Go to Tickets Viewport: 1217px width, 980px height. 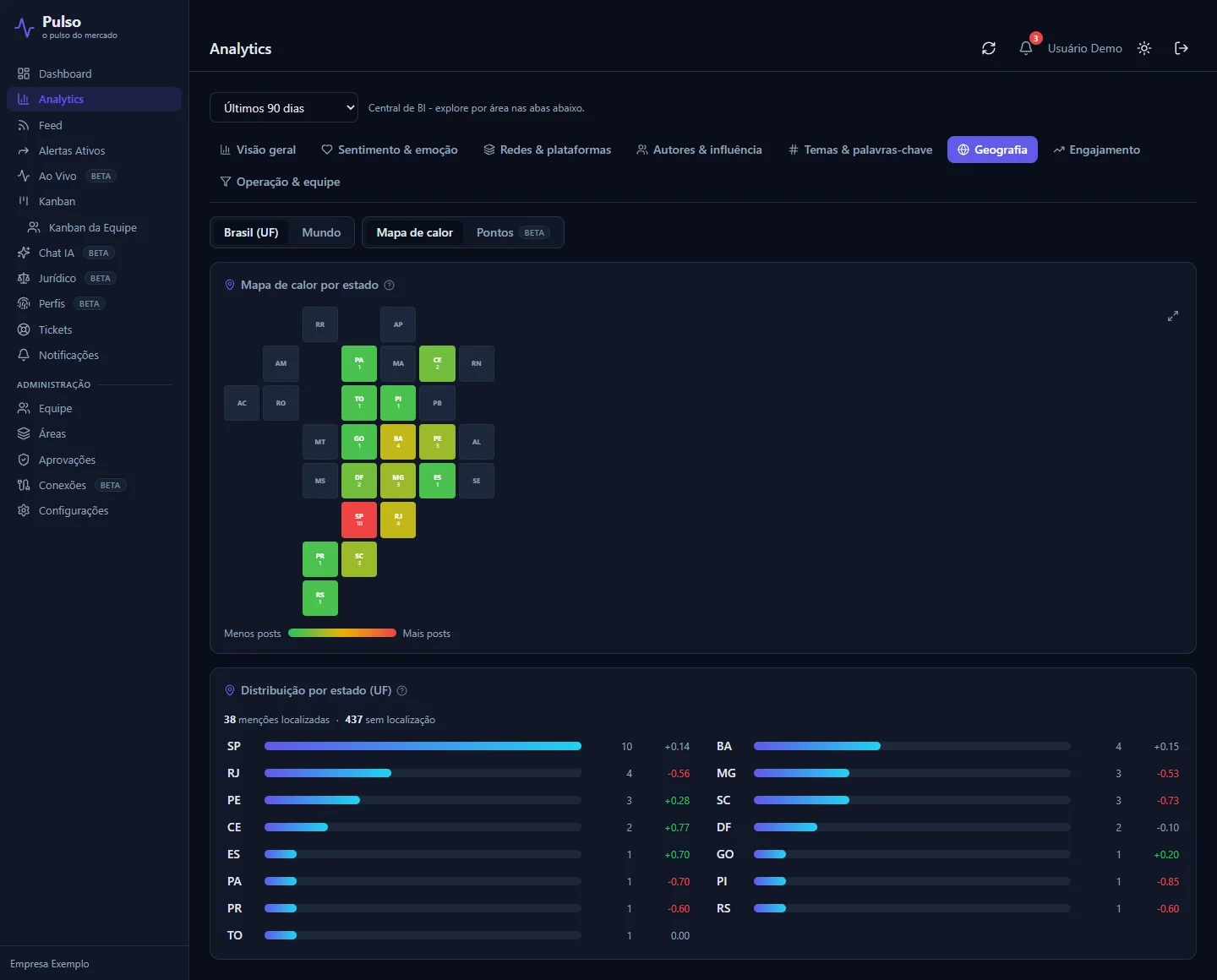tap(94, 329)
